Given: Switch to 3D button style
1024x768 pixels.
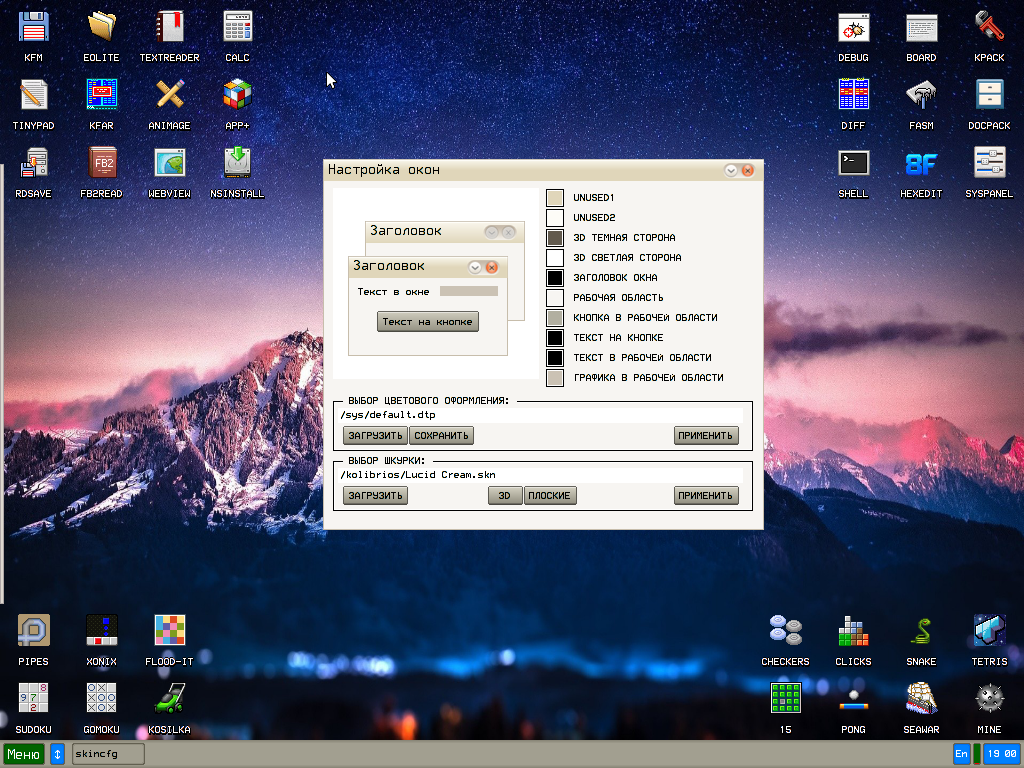Looking at the screenshot, I should click(505, 495).
